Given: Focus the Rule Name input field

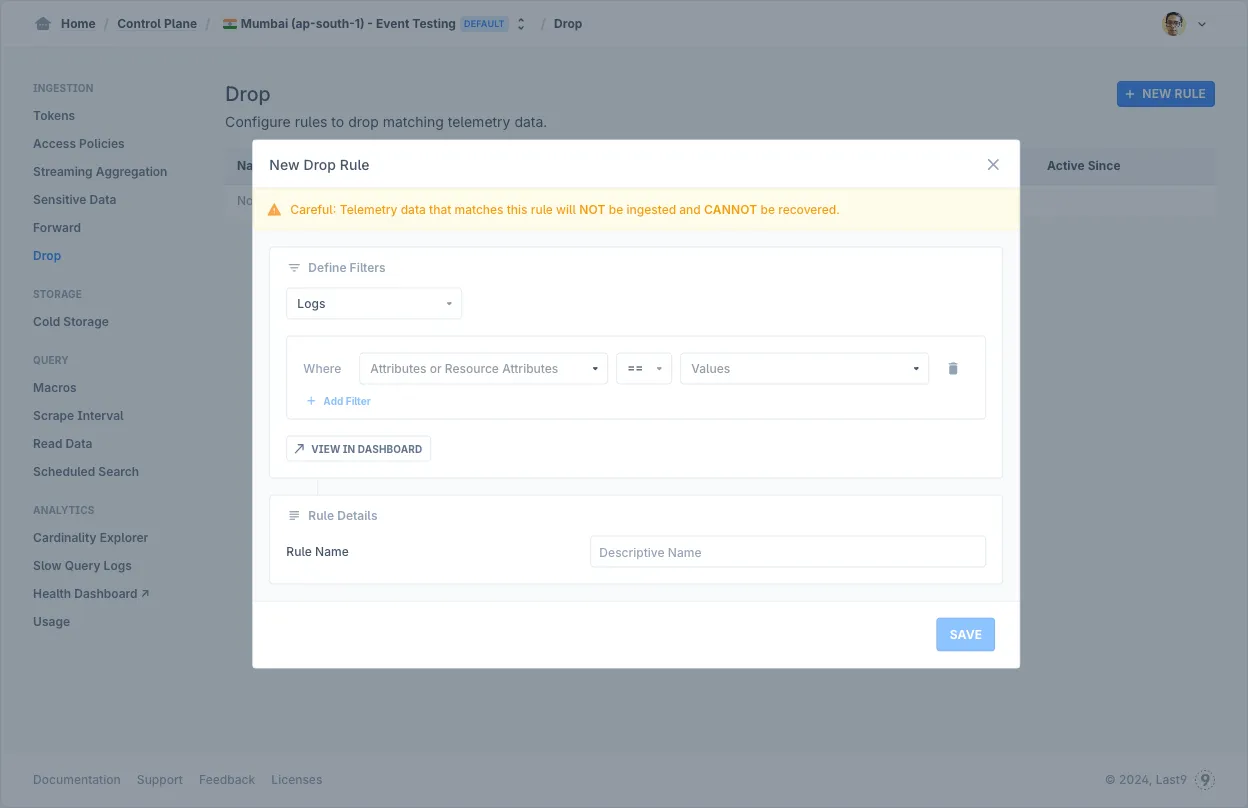Looking at the screenshot, I should [788, 552].
